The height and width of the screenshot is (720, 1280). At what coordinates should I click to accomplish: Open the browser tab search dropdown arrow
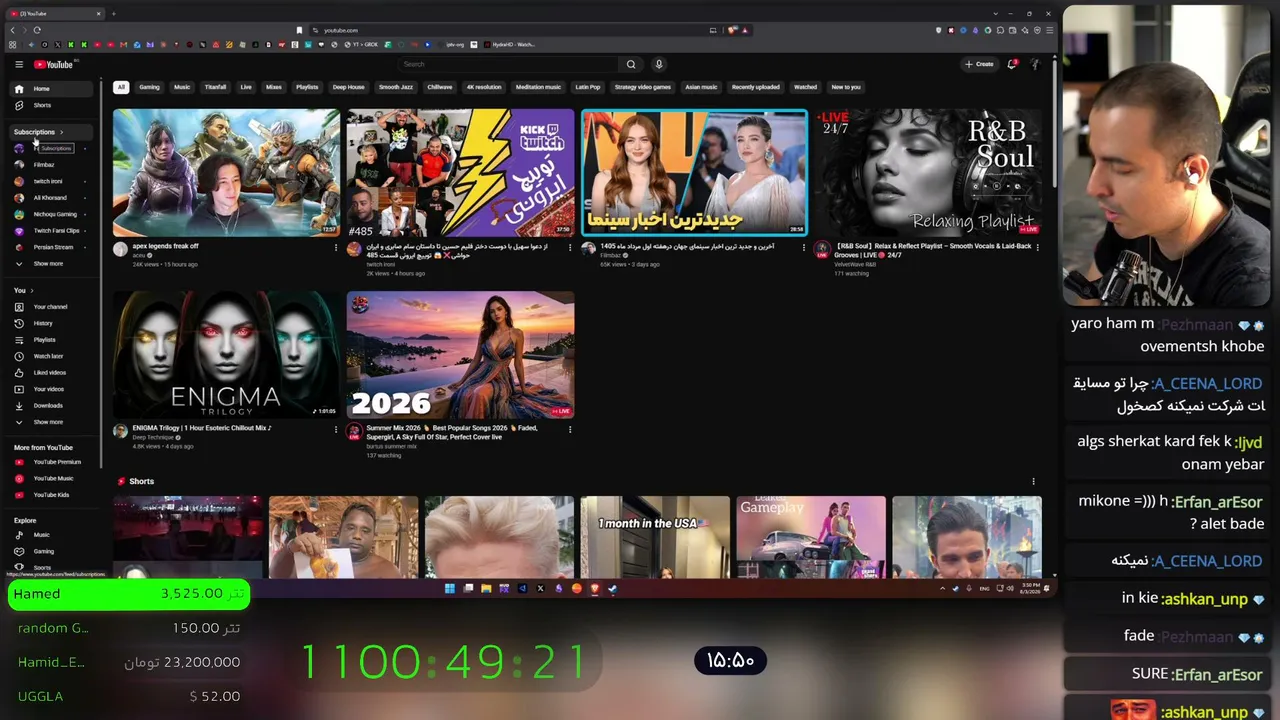996,14
